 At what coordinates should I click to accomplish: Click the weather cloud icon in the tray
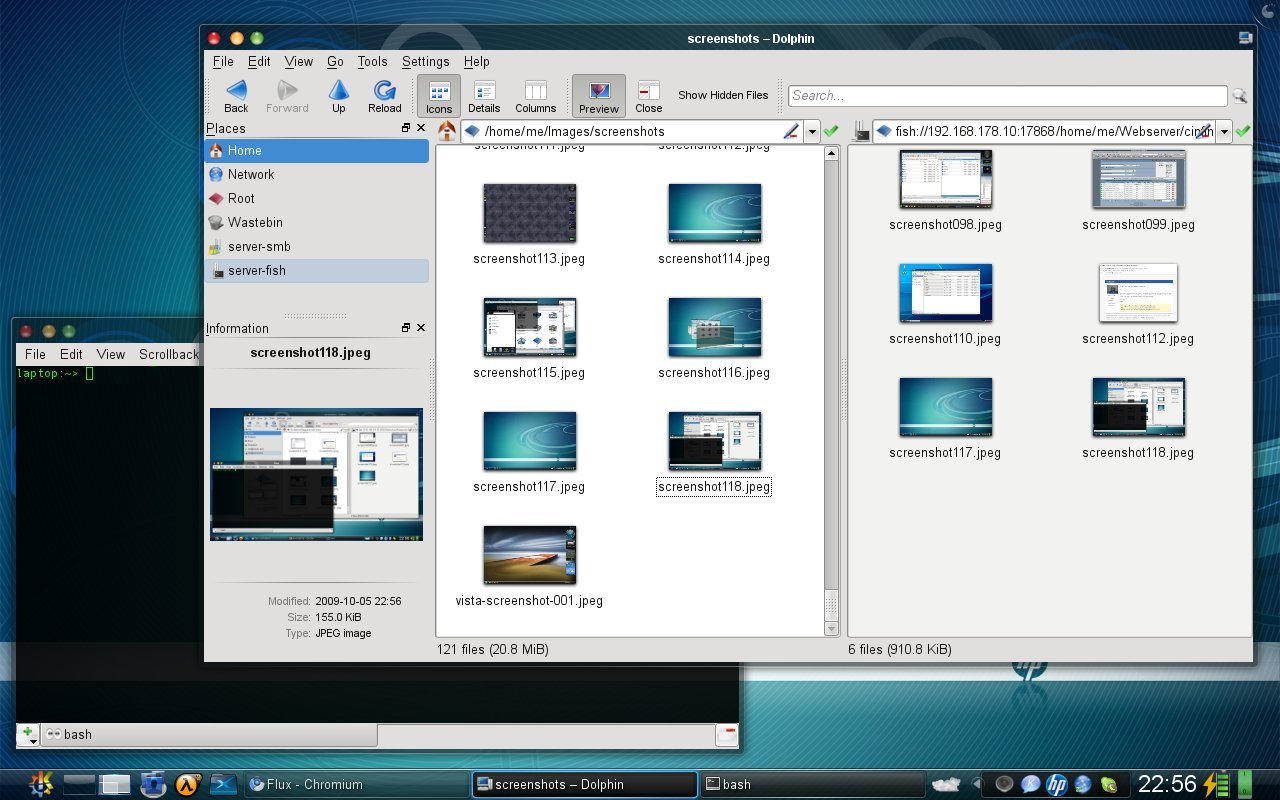(946, 785)
